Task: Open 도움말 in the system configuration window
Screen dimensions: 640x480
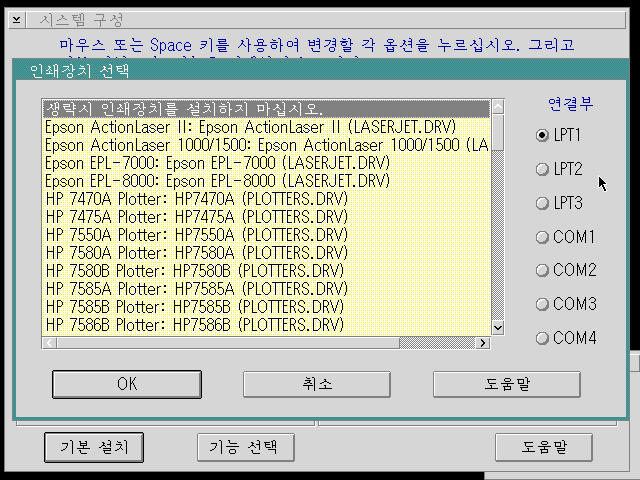Action: (x=544, y=447)
